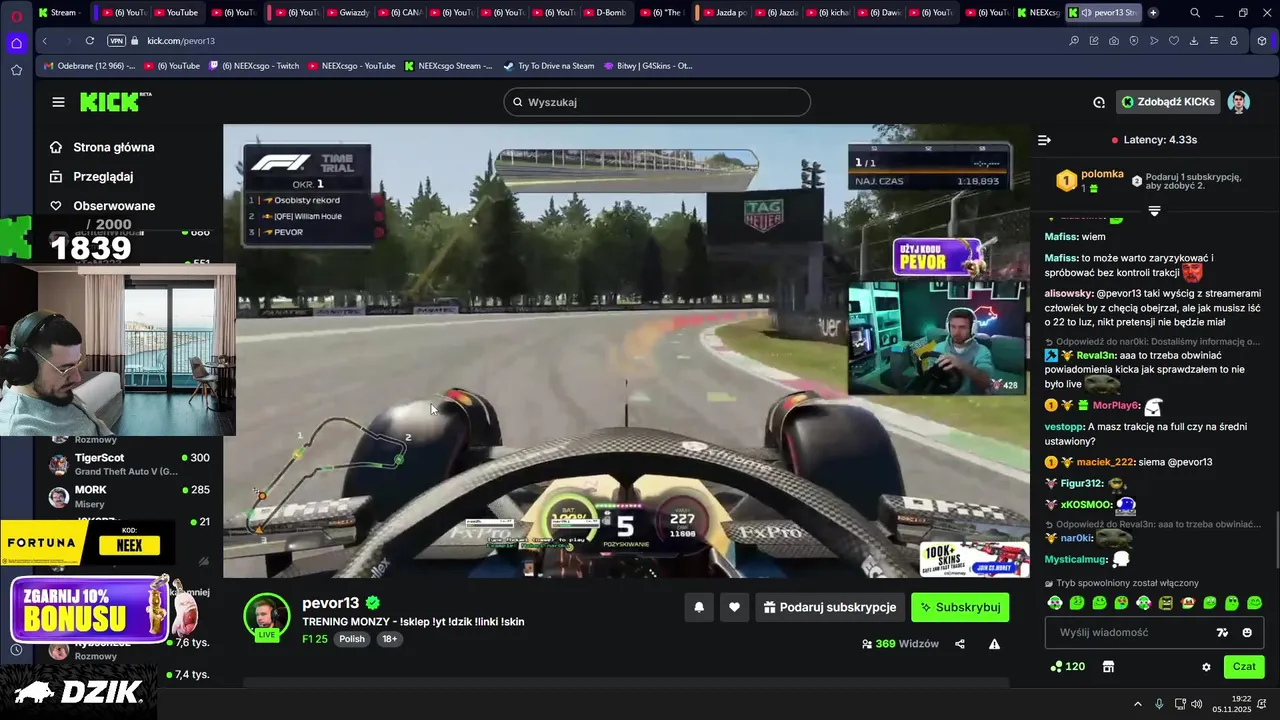Expand the gift leaderboard chevron
This screenshot has width=1280, height=720.
(1154, 211)
